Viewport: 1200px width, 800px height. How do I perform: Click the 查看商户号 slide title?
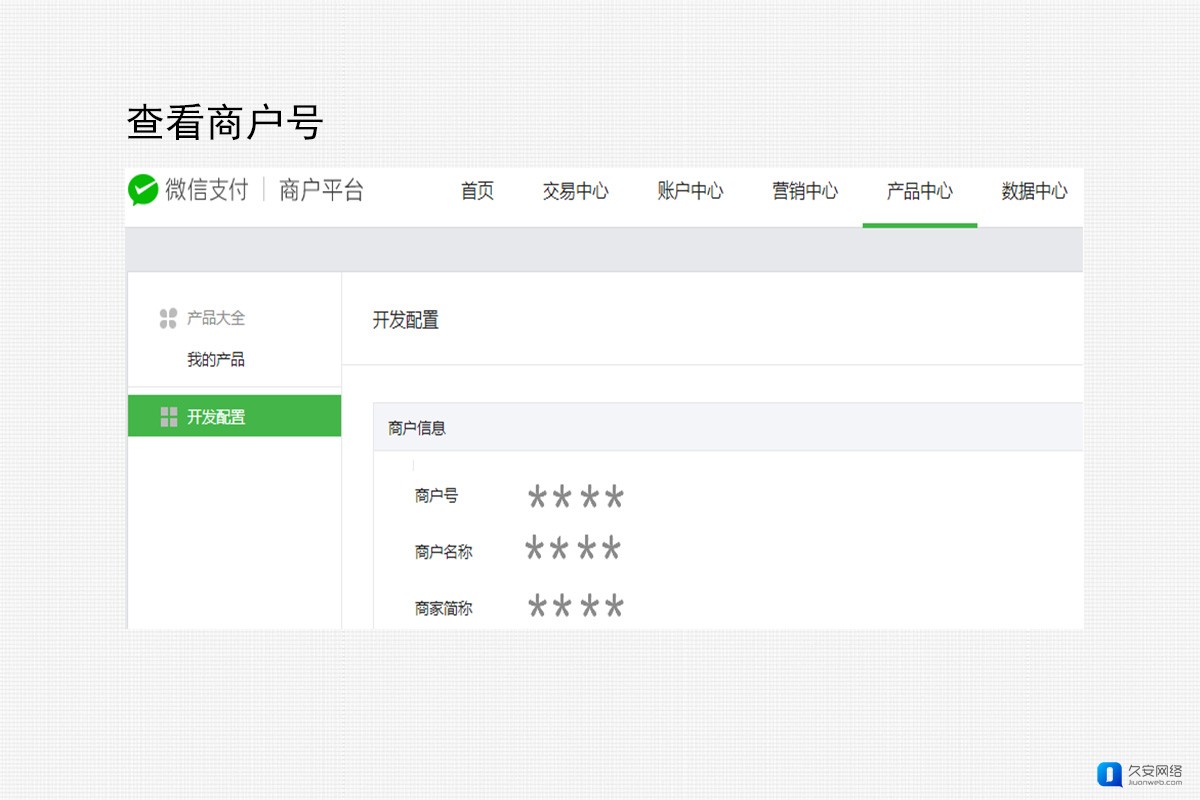(x=225, y=123)
